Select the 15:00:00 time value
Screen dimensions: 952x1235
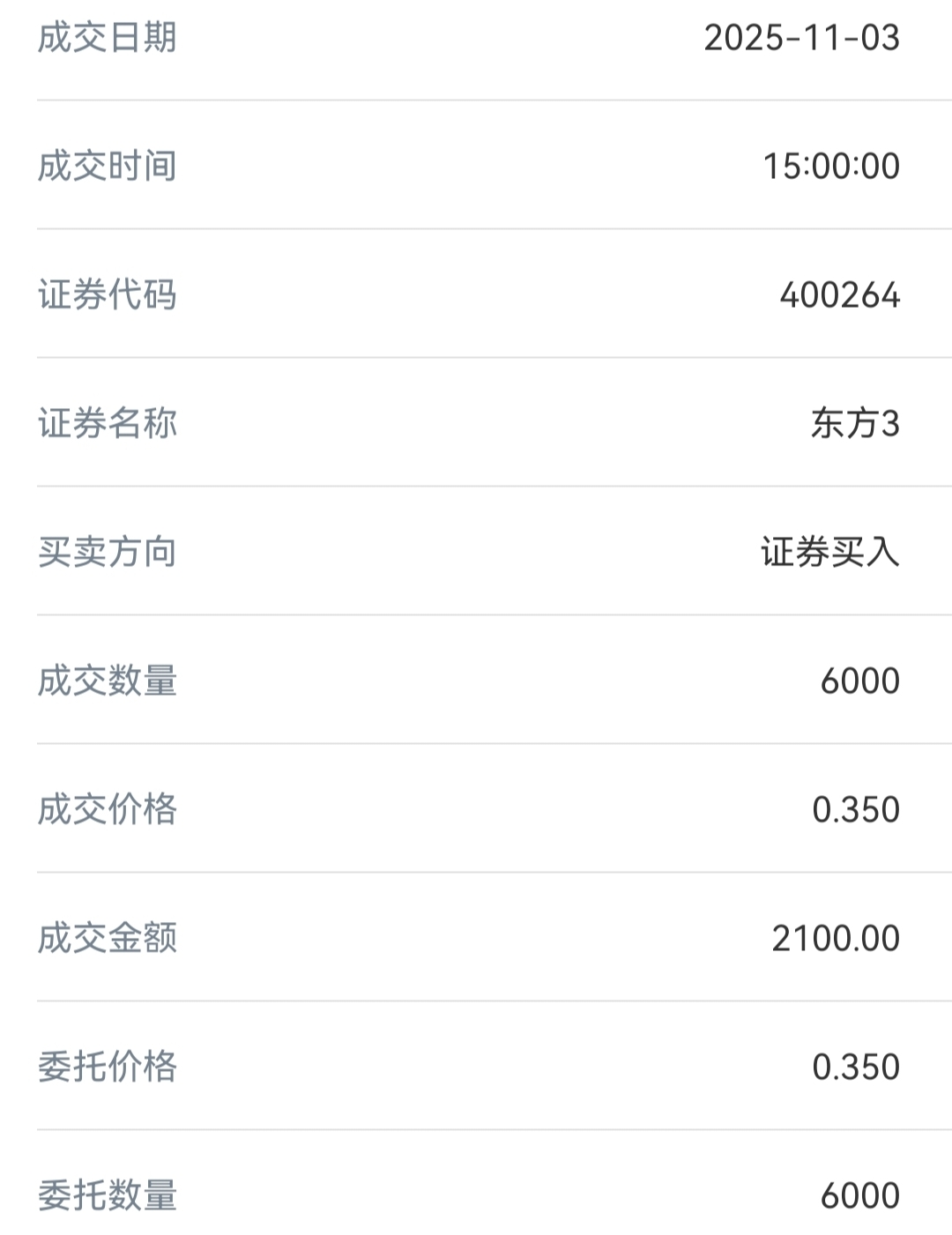(831, 167)
